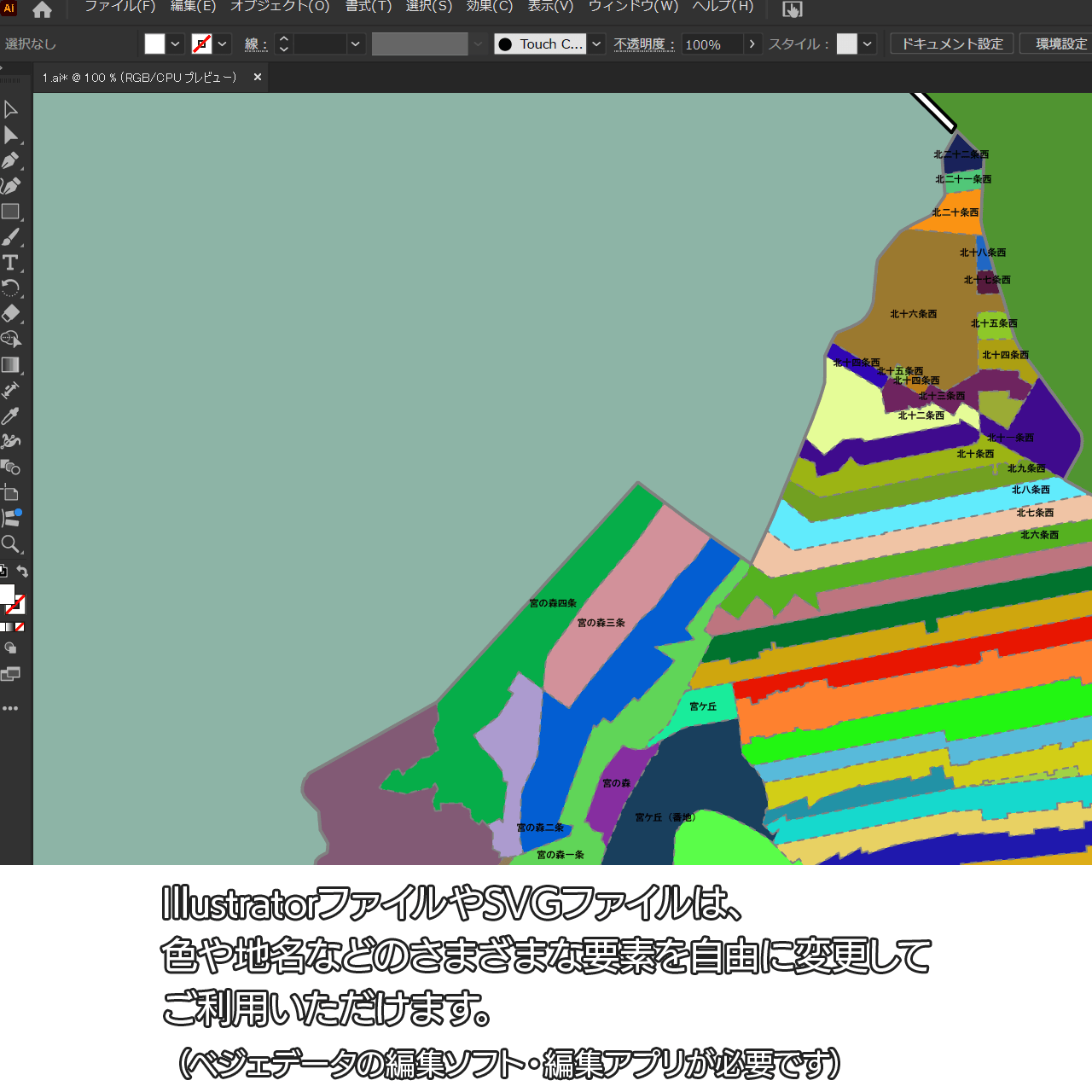Open the fill color dropdown
Image resolution: width=1092 pixels, height=1092 pixels.
pyautogui.click(x=175, y=44)
